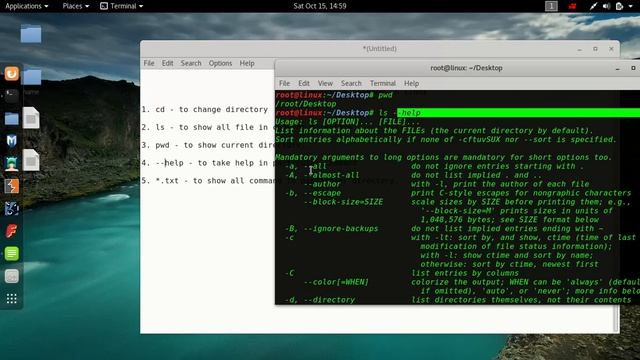The height and width of the screenshot is (360, 640).
Task: Open the Edit menu of the Untitled editor
Action: 167,63
